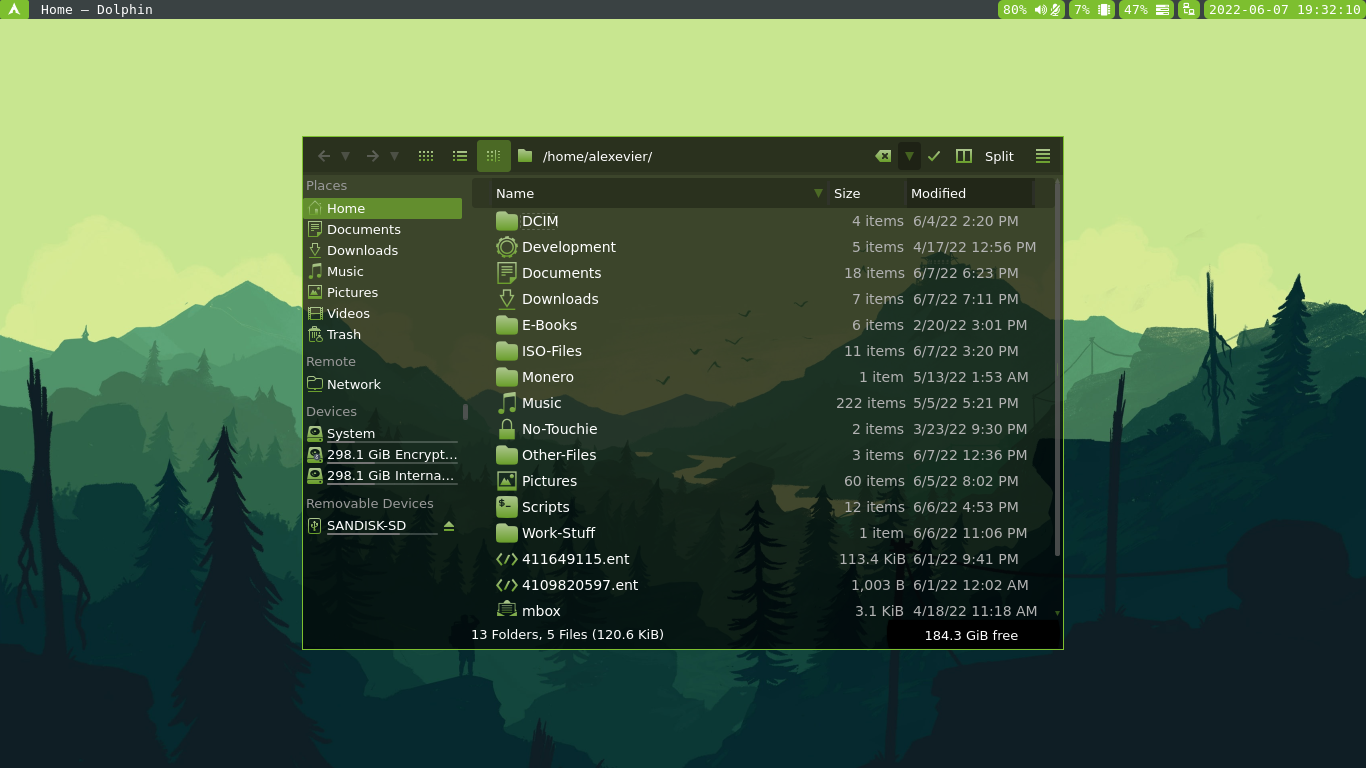The image size is (1366, 768).
Task: Click the network icon in top panel
Action: pos(1188,9)
